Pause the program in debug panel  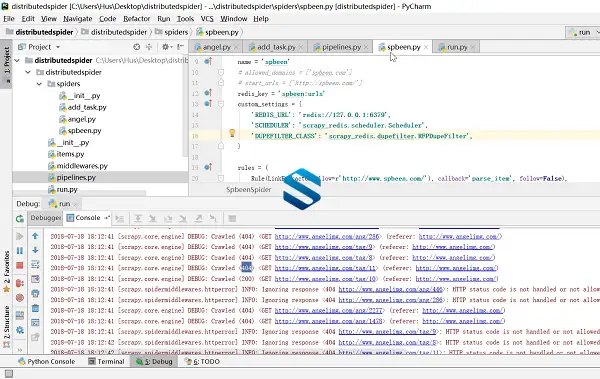tap(20, 251)
